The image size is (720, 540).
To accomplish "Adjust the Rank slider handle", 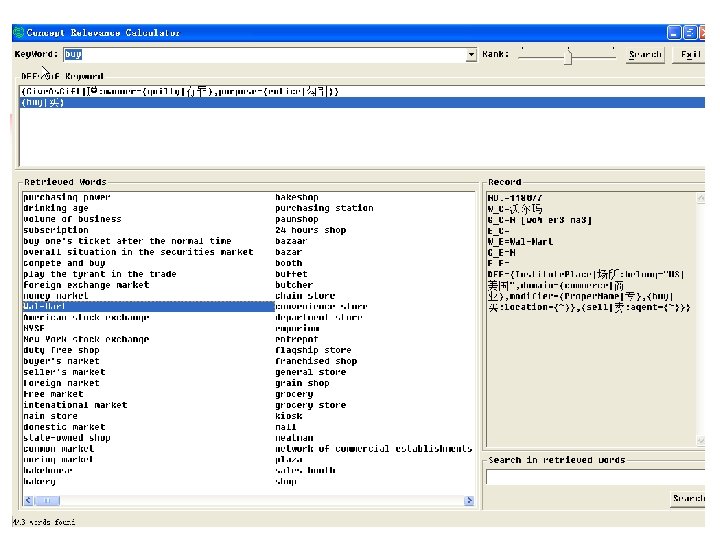I will point(567,57).
